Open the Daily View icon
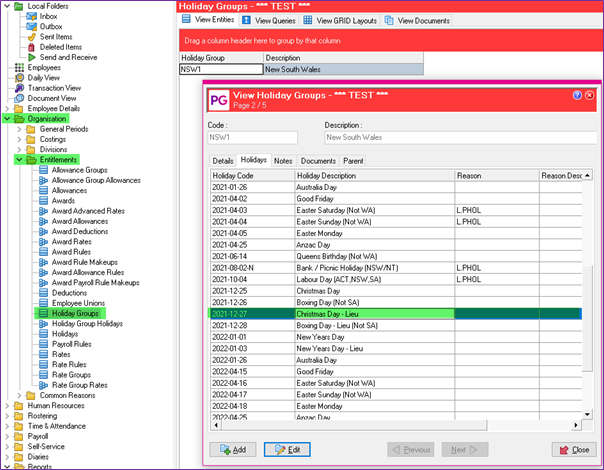The width and height of the screenshot is (604, 470). point(19,77)
